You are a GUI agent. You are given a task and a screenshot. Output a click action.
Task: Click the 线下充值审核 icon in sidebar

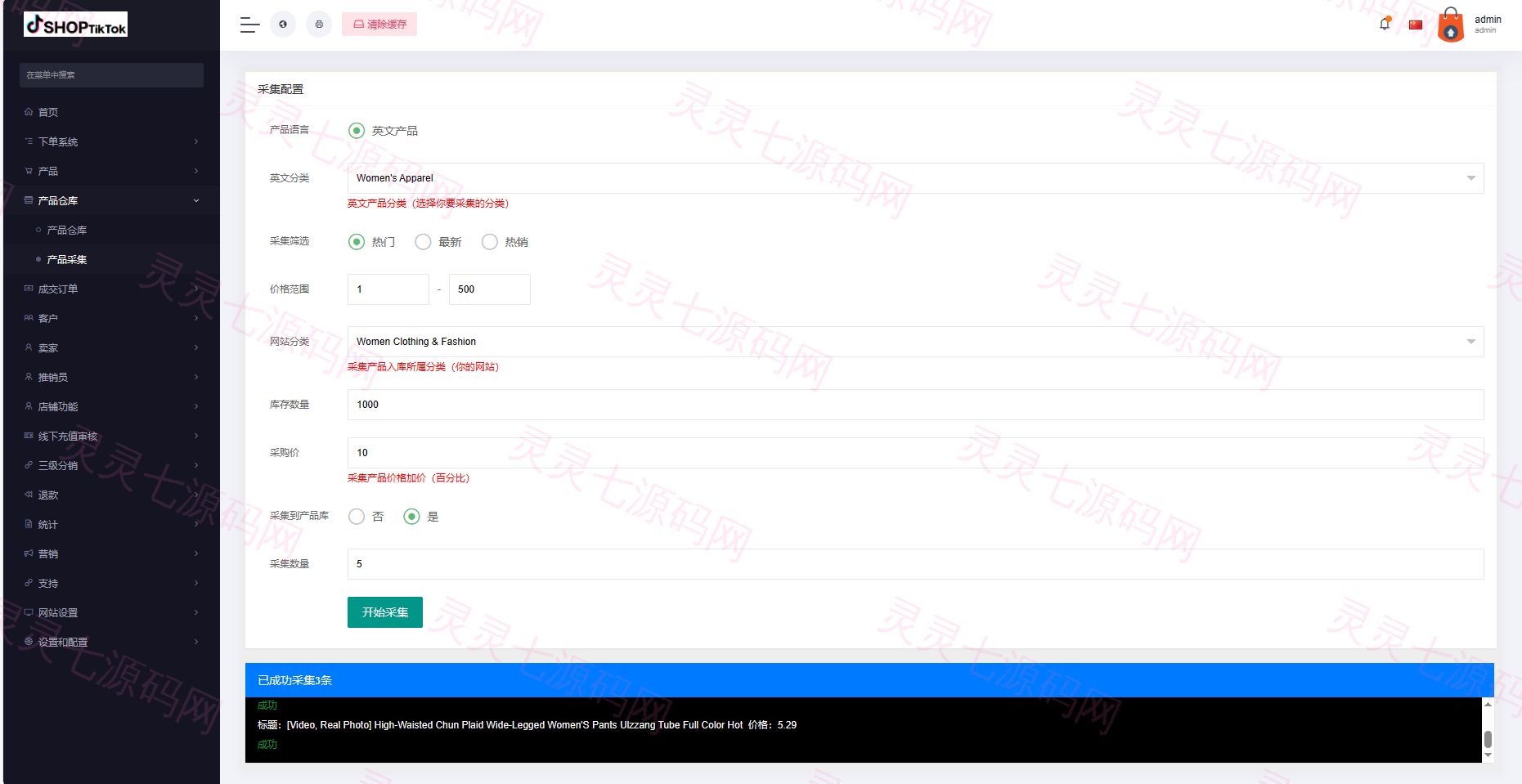(29, 436)
